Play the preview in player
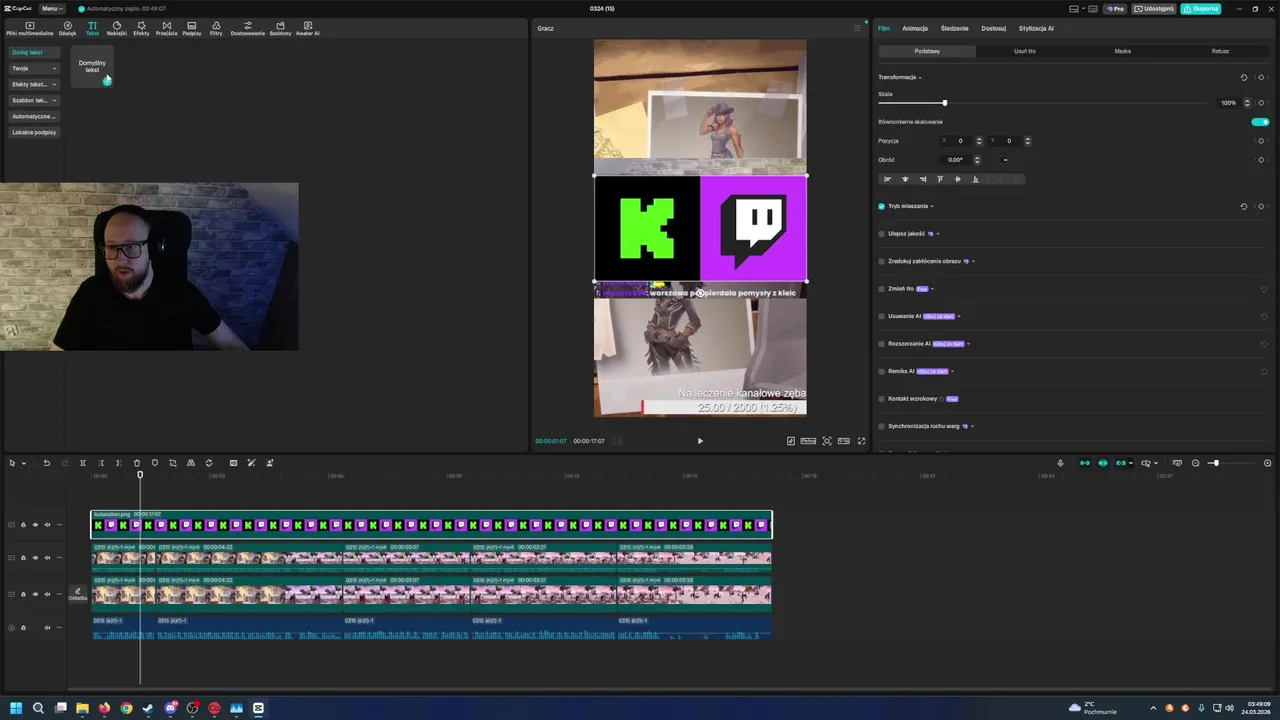This screenshot has width=1280, height=720. click(700, 441)
